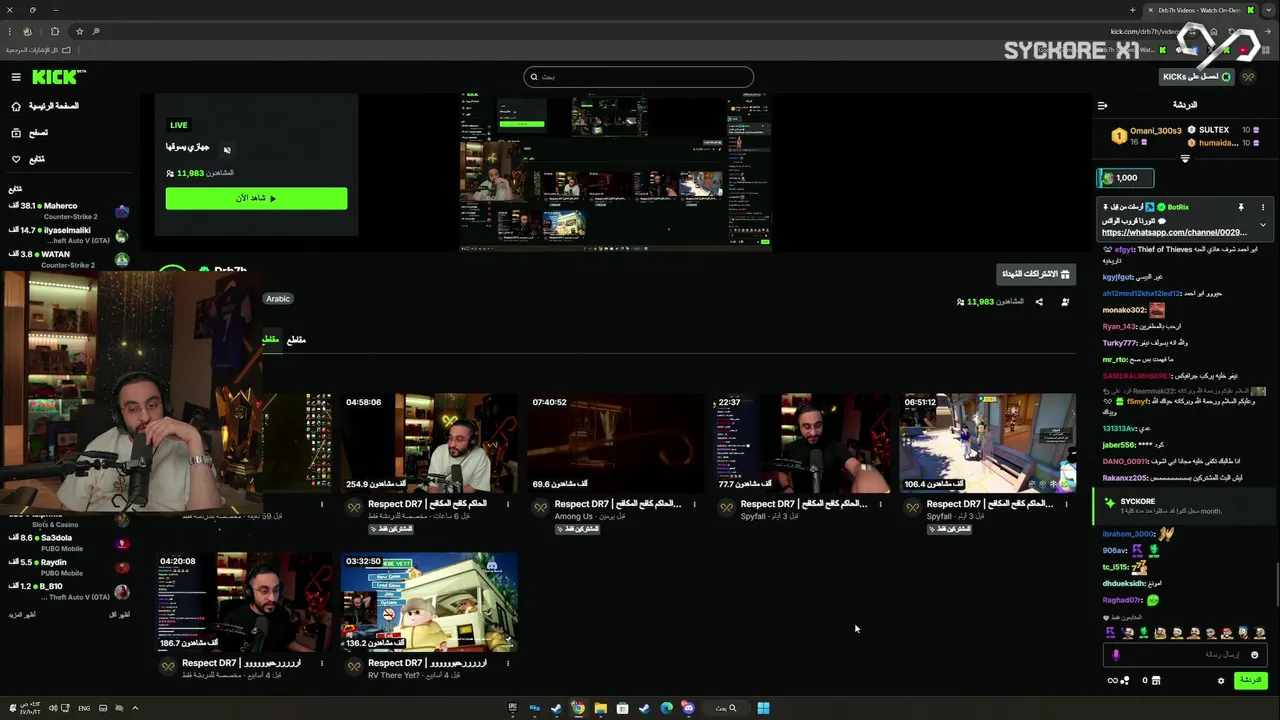
Task: Bookmark this page with star icon
Action: click(x=79, y=31)
